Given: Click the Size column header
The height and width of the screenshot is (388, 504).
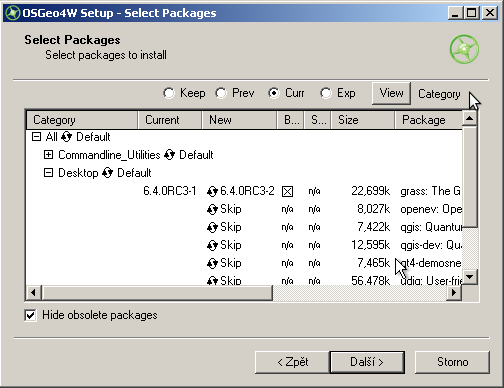Looking at the screenshot, I should tap(363, 120).
